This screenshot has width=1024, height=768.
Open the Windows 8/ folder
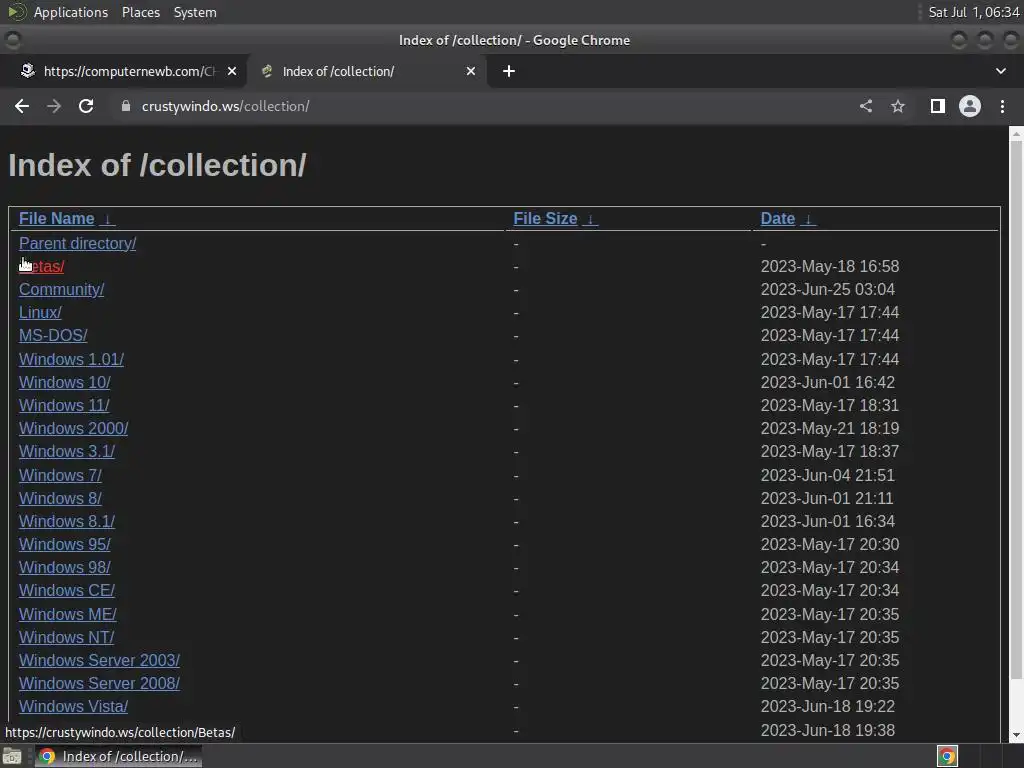(60, 498)
